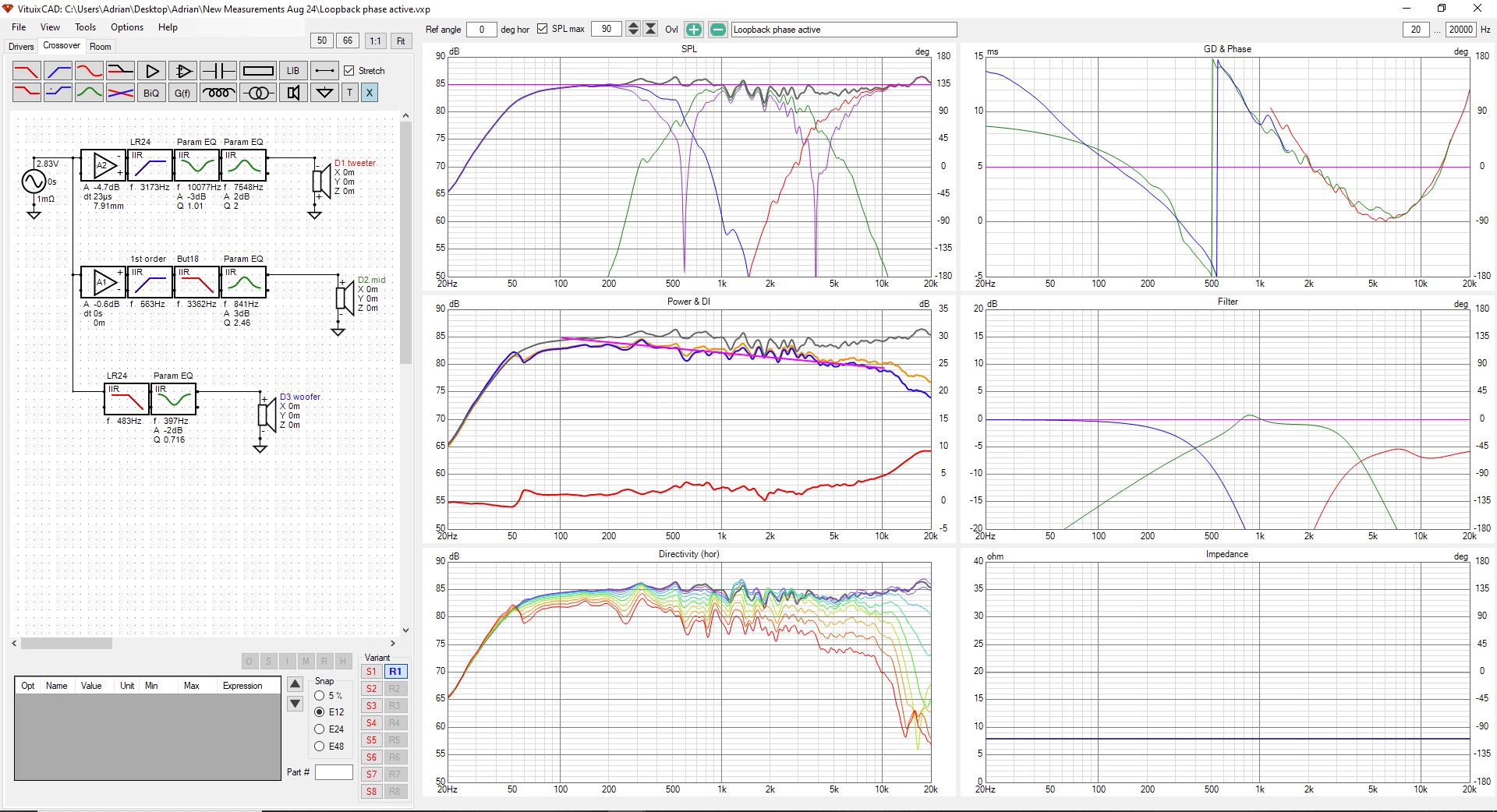Insert a red high-shelf filter block
This screenshot has width=1497, height=812.
[x=27, y=93]
